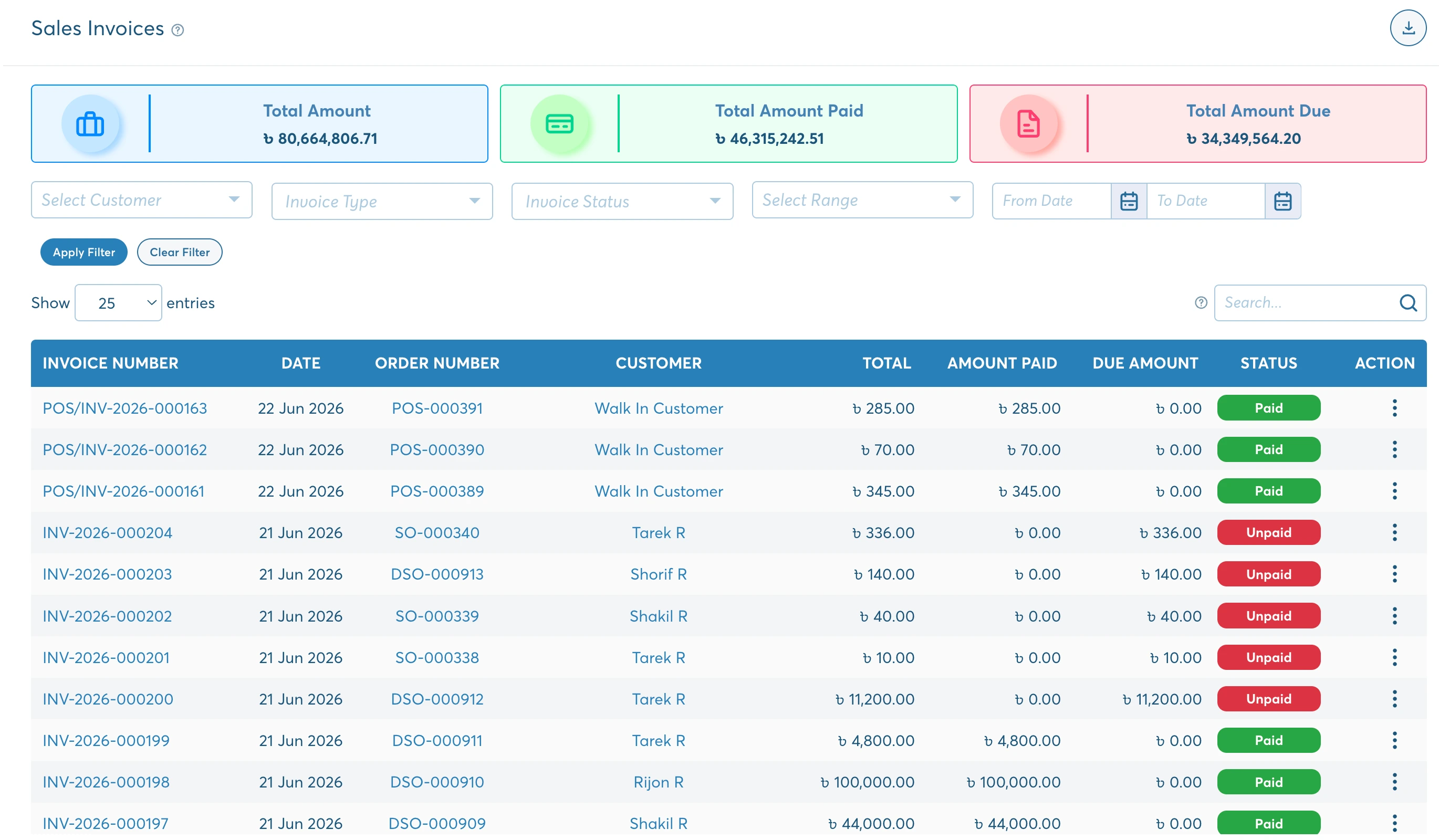1439x840 pixels.
Task: Click the Apply Filter button
Action: pos(84,252)
